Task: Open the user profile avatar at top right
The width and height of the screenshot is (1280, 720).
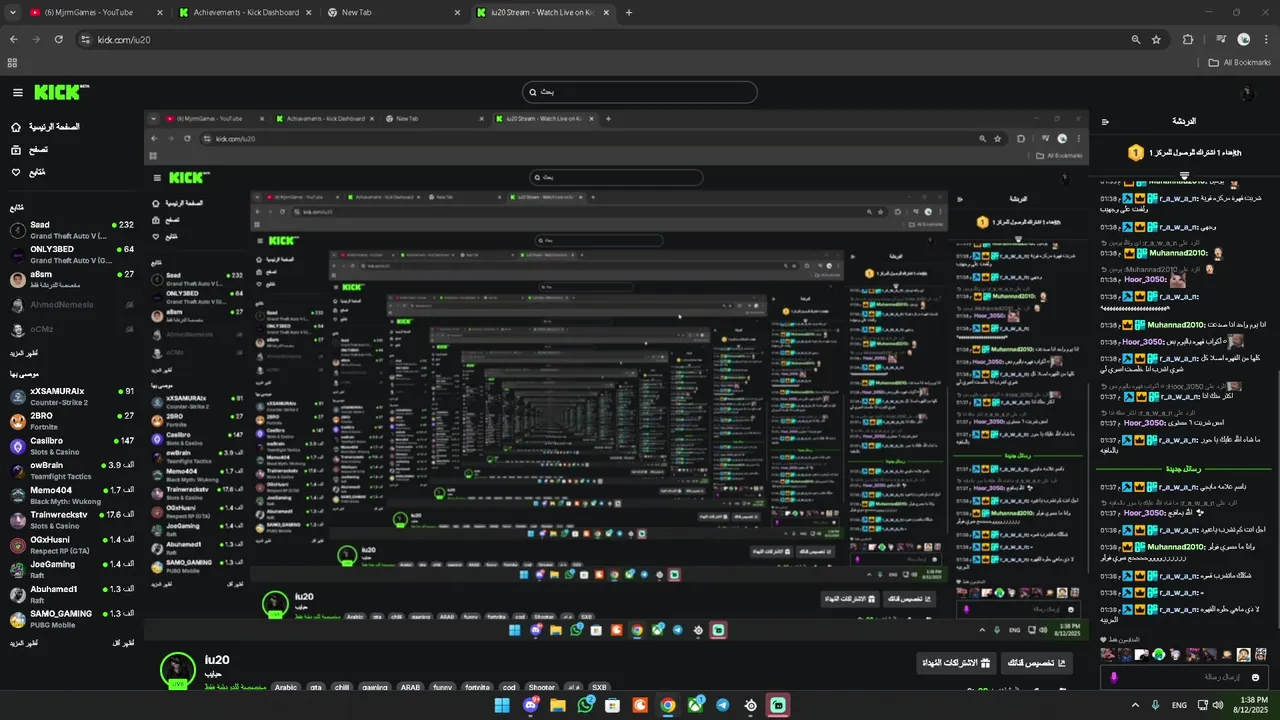Action: point(1246,93)
